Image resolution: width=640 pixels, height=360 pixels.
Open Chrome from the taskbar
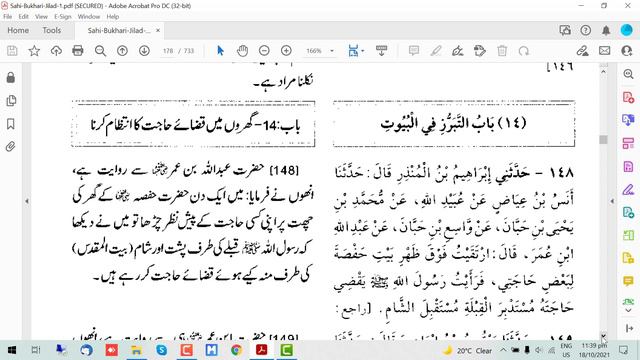click(x=236, y=350)
